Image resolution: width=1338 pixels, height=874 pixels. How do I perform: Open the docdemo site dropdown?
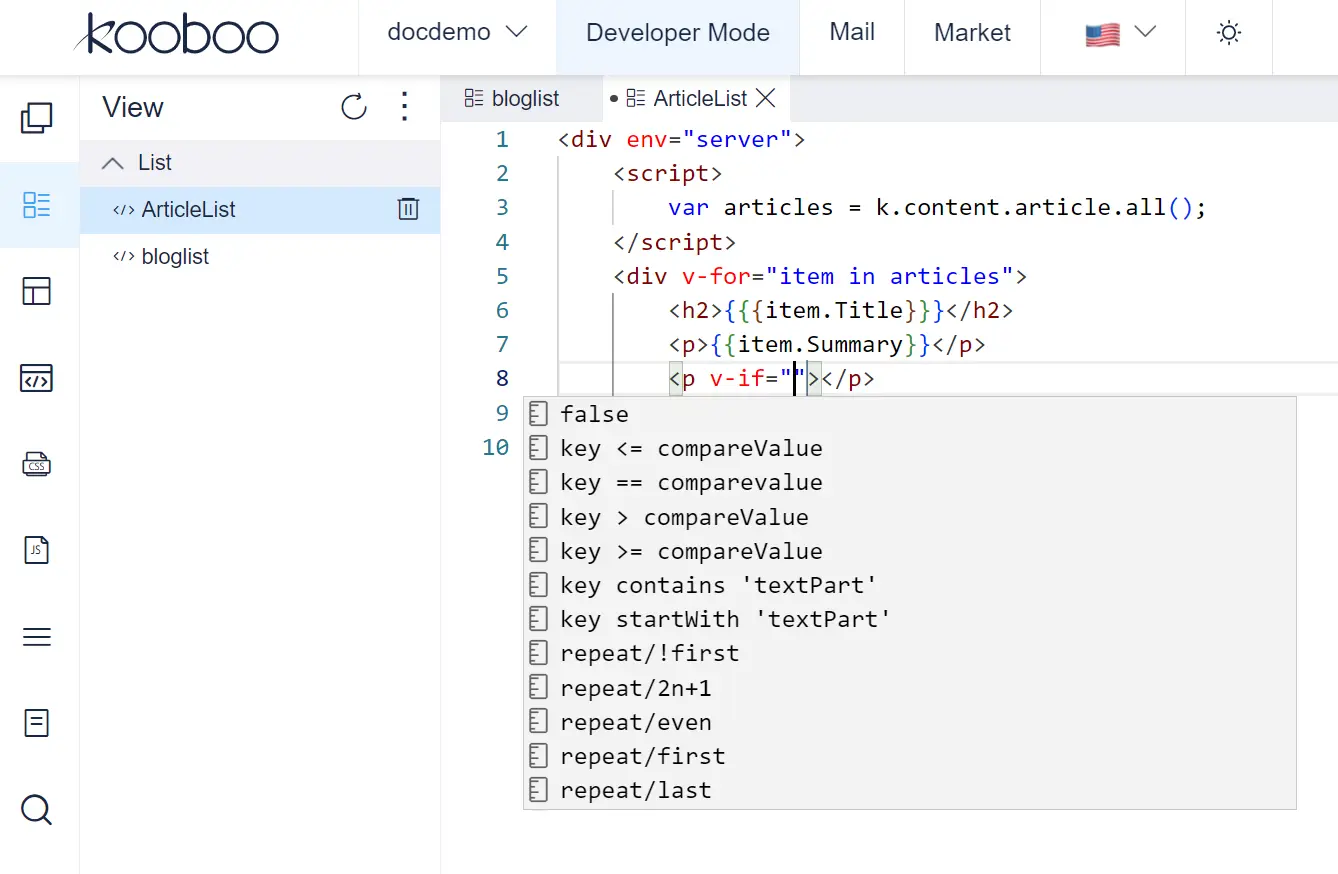(457, 33)
